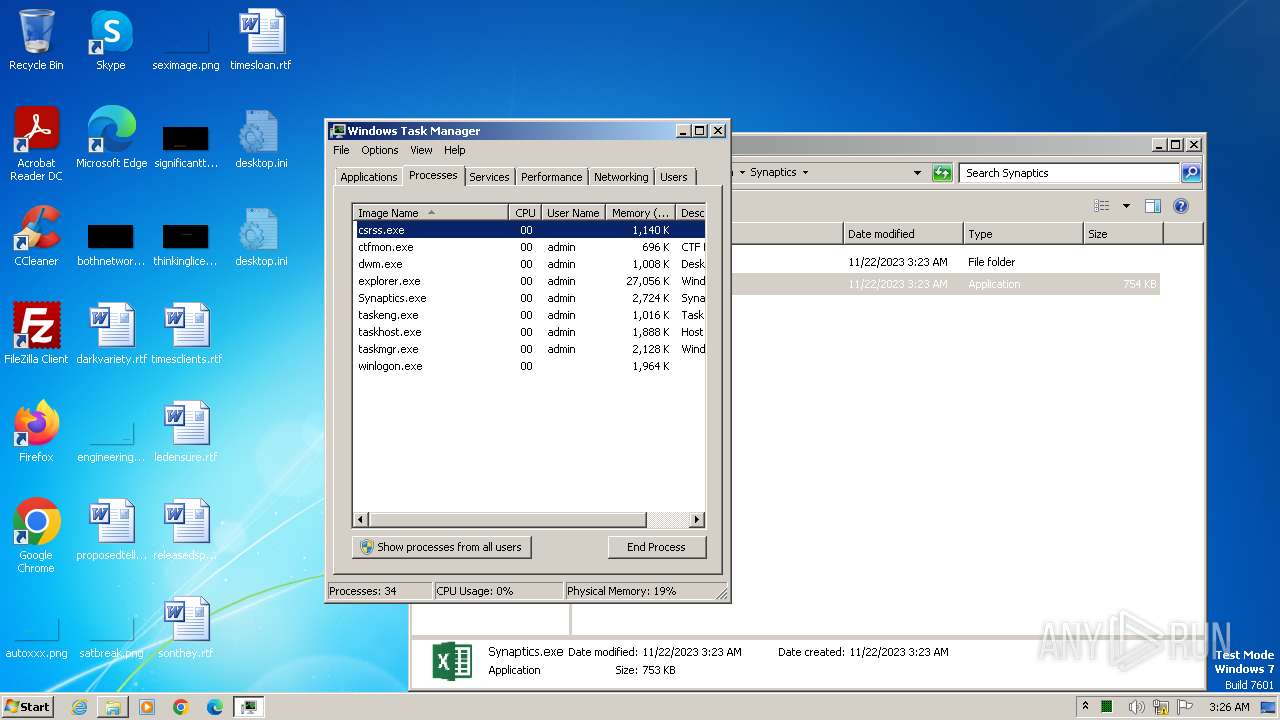Click the Start button
Viewport: 1280px width, 720px height.
[28, 707]
